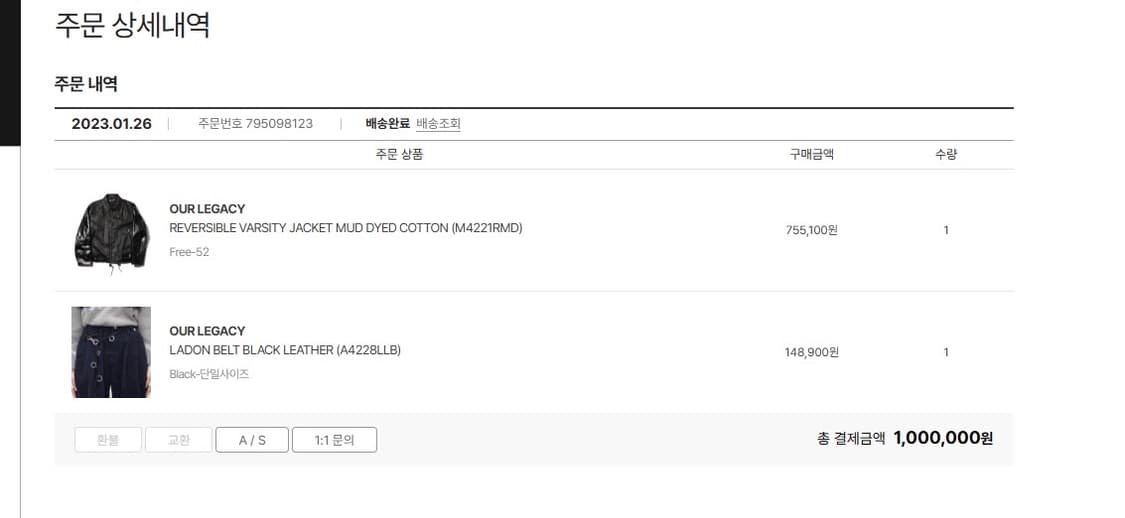Open REVERSIBLE VARSITY JACKET MUD DYED COTTON product name
The height and width of the screenshot is (518, 1125).
pyautogui.click(x=346, y=228)
